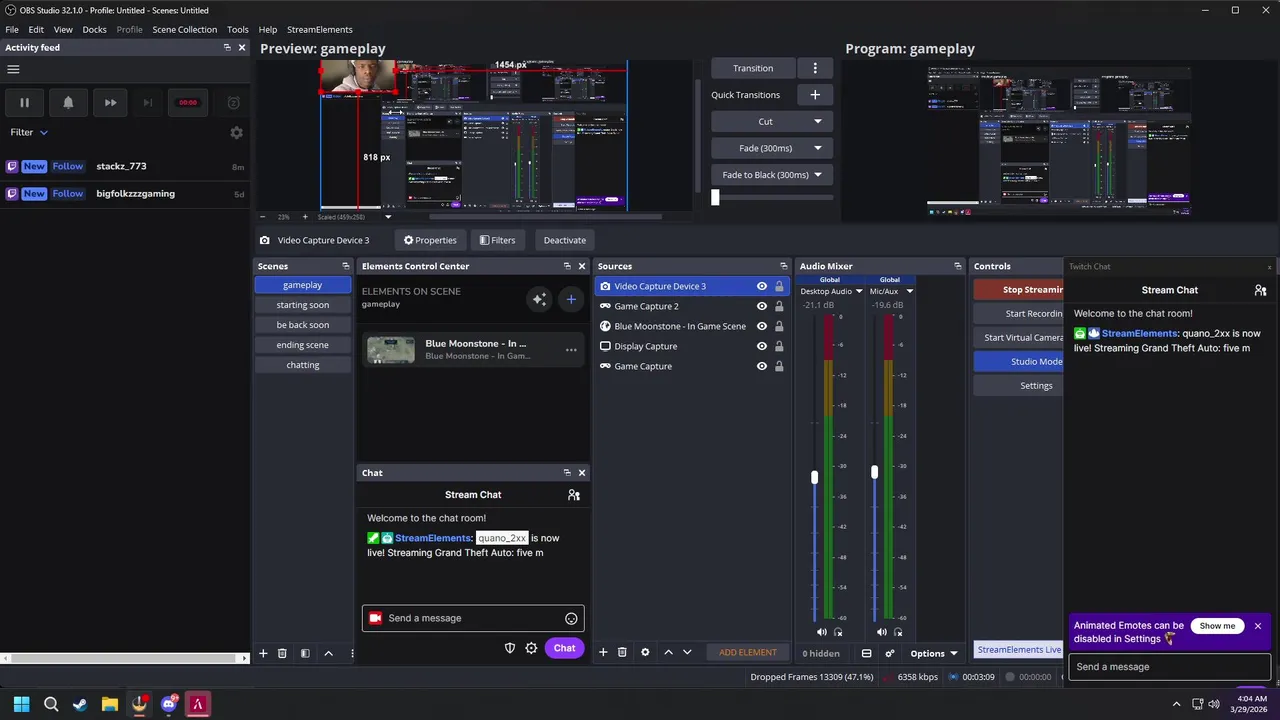Screen dimensions: 1280x720
Task: Expand the Cut transition dropdown
Action: click(x=817, y=121)
